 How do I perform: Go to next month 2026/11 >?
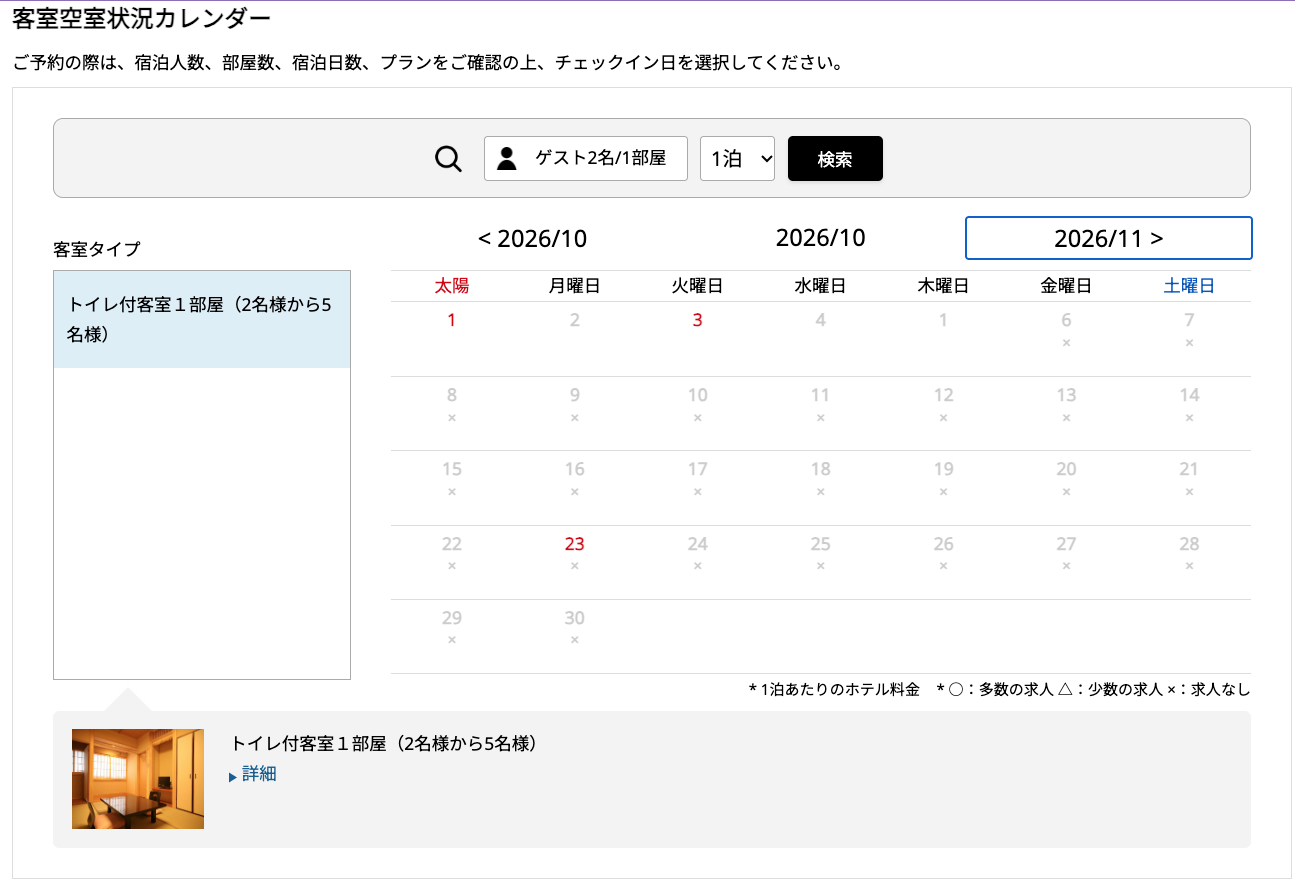click(x=1109, y=238)
